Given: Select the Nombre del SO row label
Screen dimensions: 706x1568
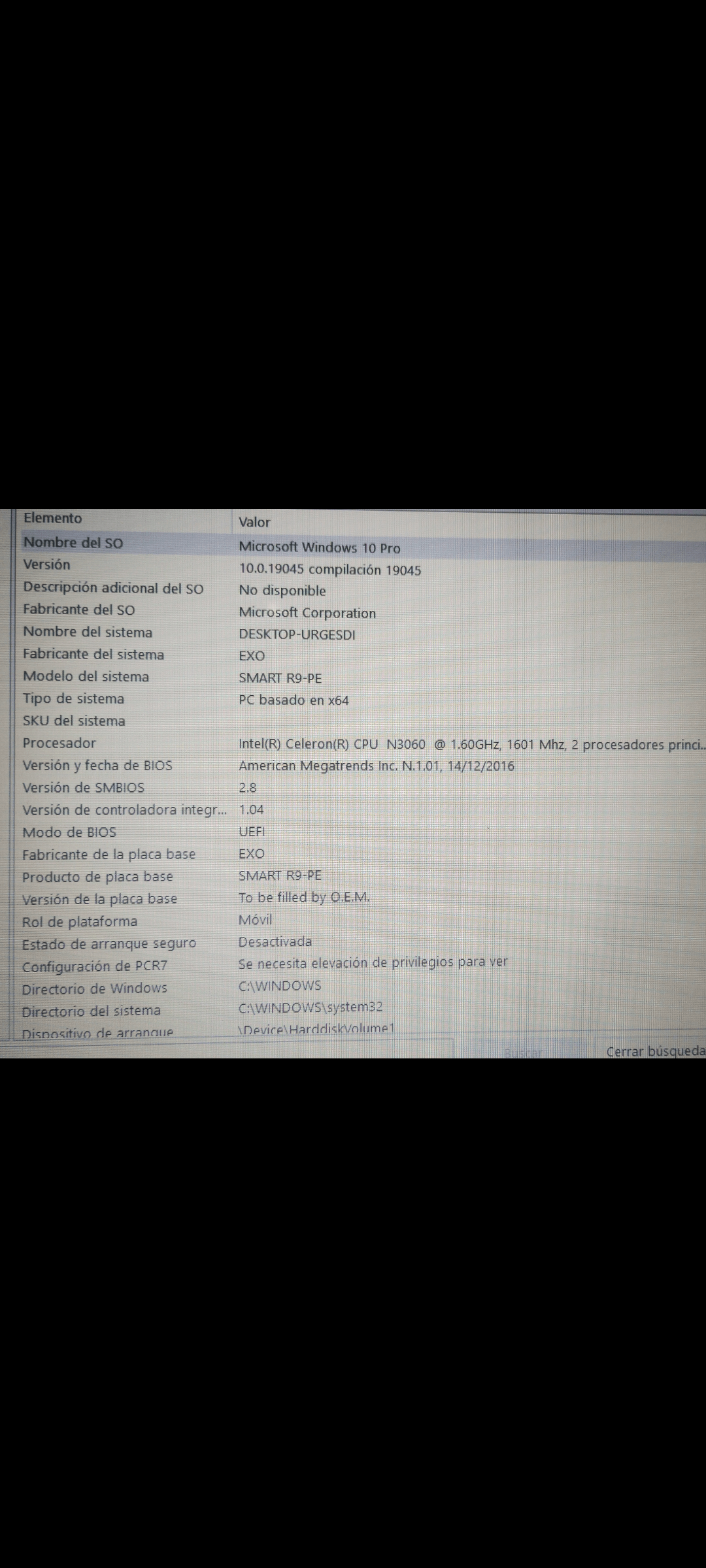Looking at the screenshot, I should (73, 542).
